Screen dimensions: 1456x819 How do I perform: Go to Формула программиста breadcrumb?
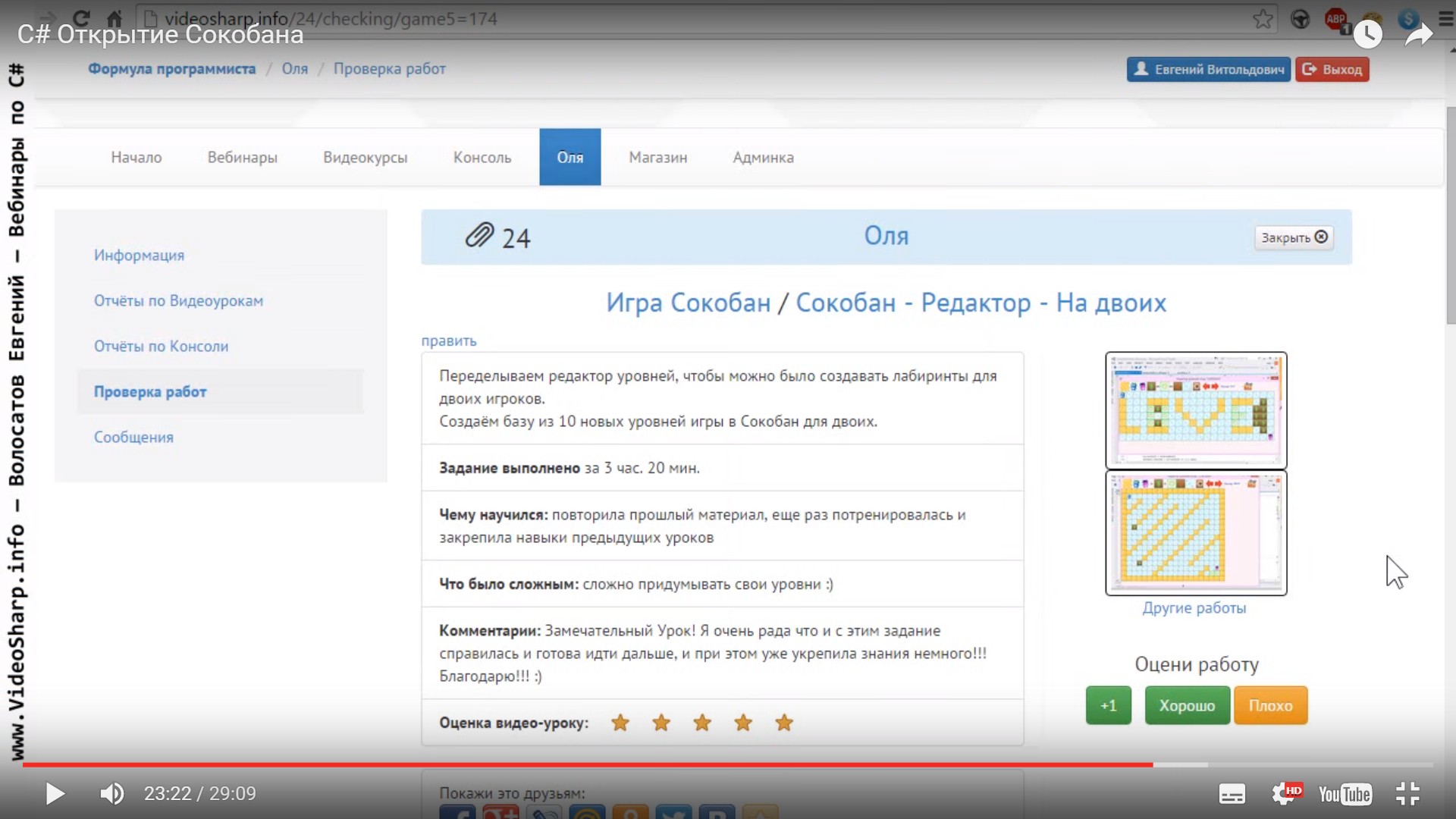[172, 69]
